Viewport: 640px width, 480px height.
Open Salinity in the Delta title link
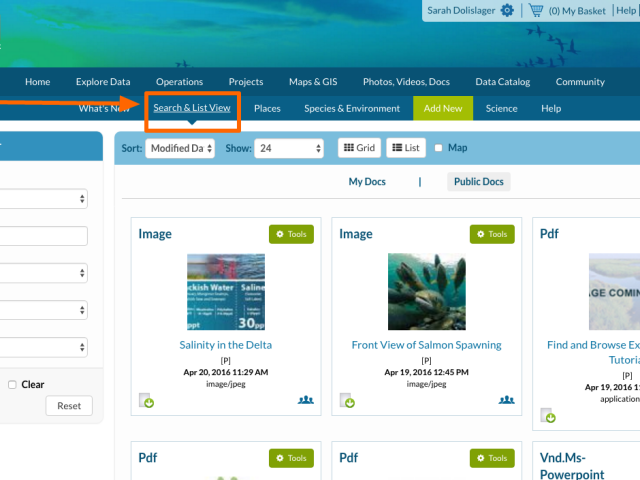(x=226, y=345)
